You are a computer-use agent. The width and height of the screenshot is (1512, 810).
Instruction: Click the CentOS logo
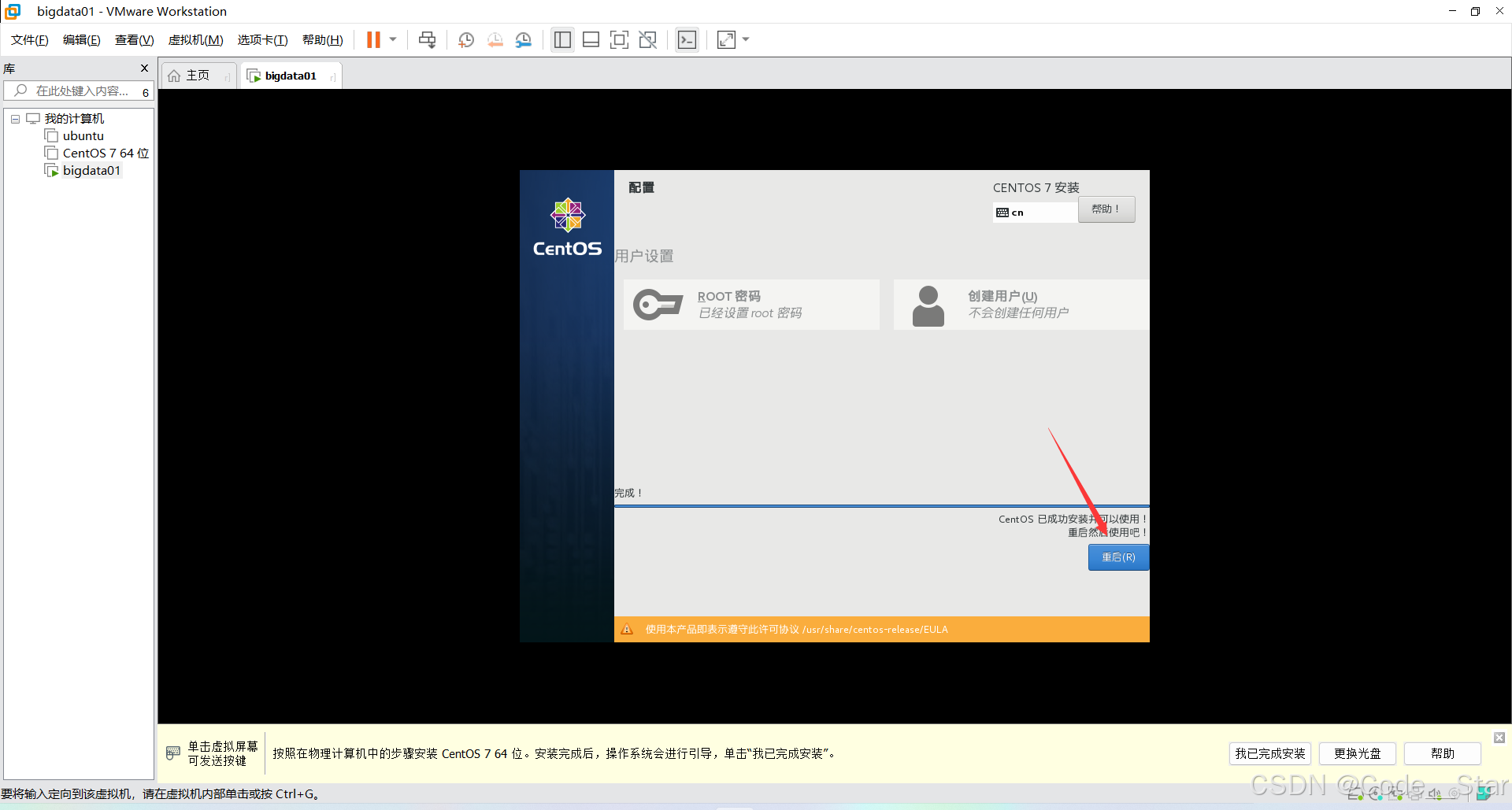click(567, 227)
